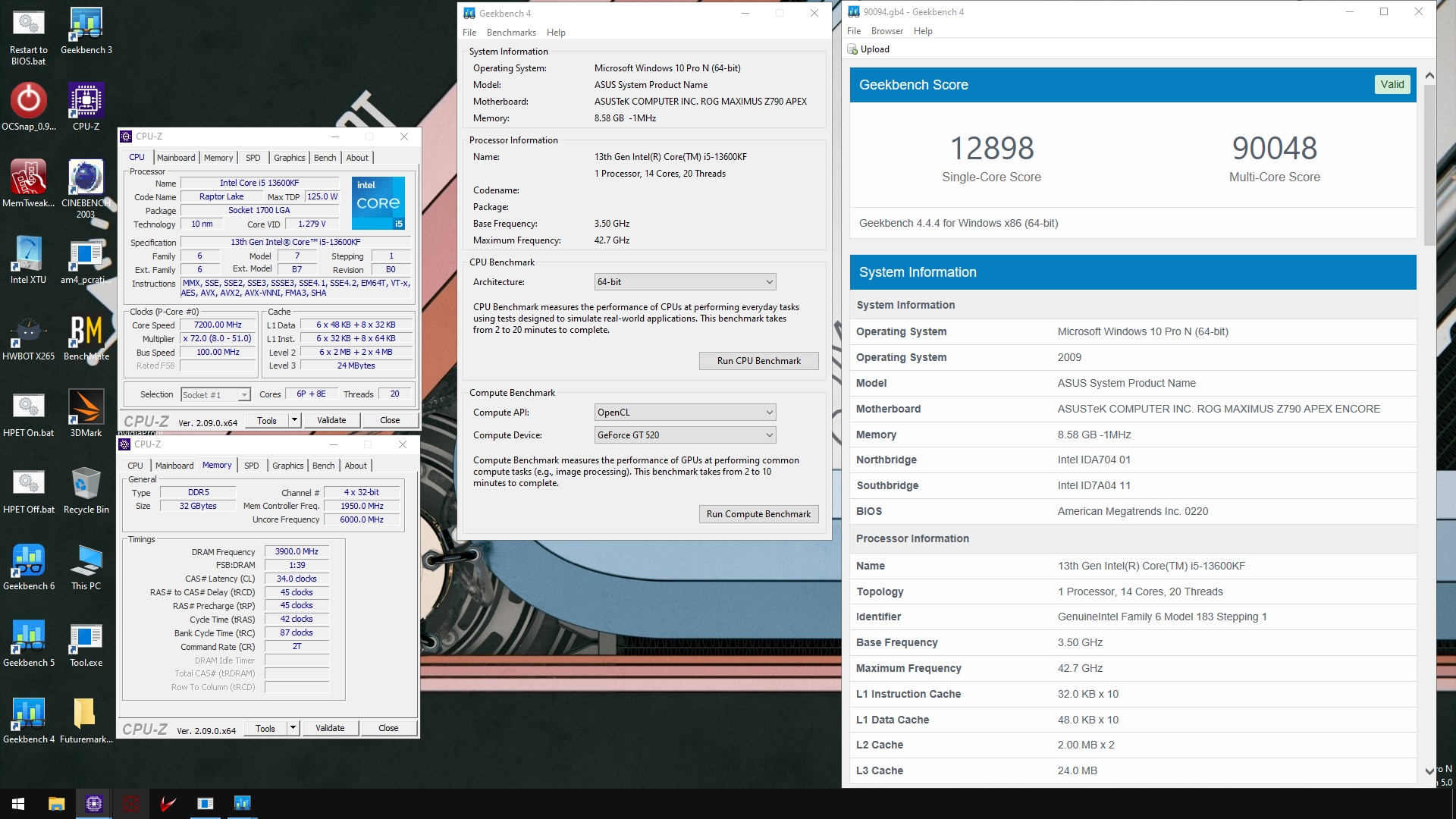Open the Geekbench 3 desktop icon
Viewport: 1456px width, 819px height.
click(86, 31)
